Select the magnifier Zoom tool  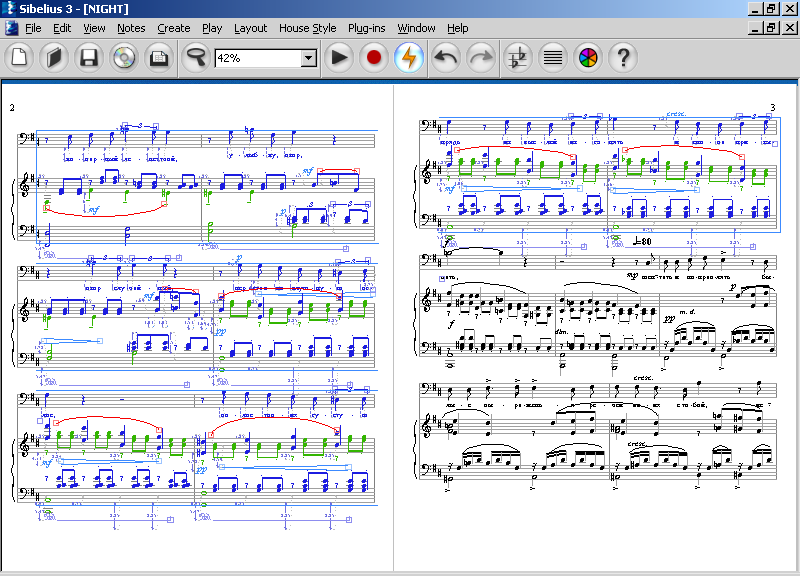[x=196, y=58]
